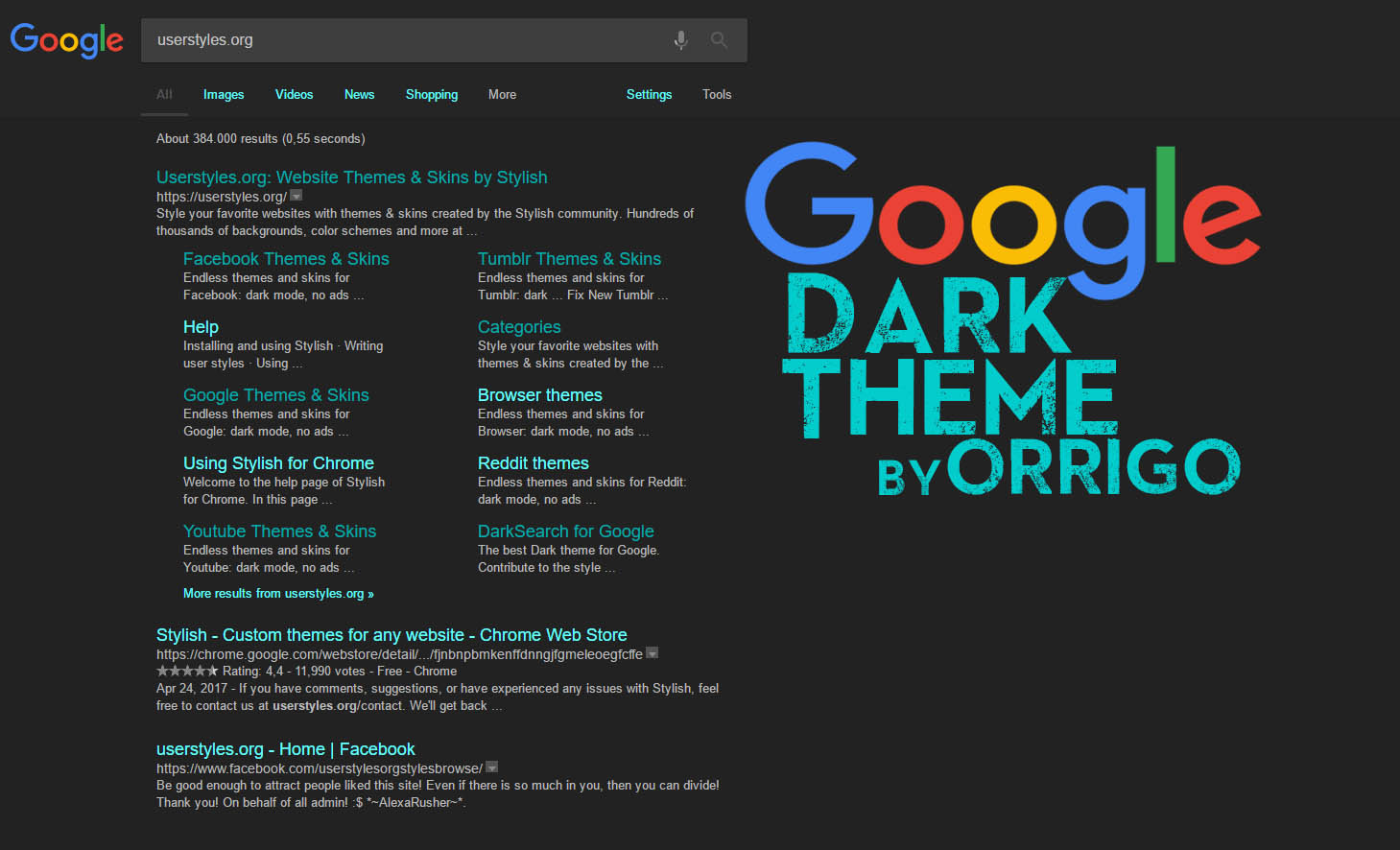1400x850 pixels.
Task: Open the News tab
Action: click(x=359, y=94)
